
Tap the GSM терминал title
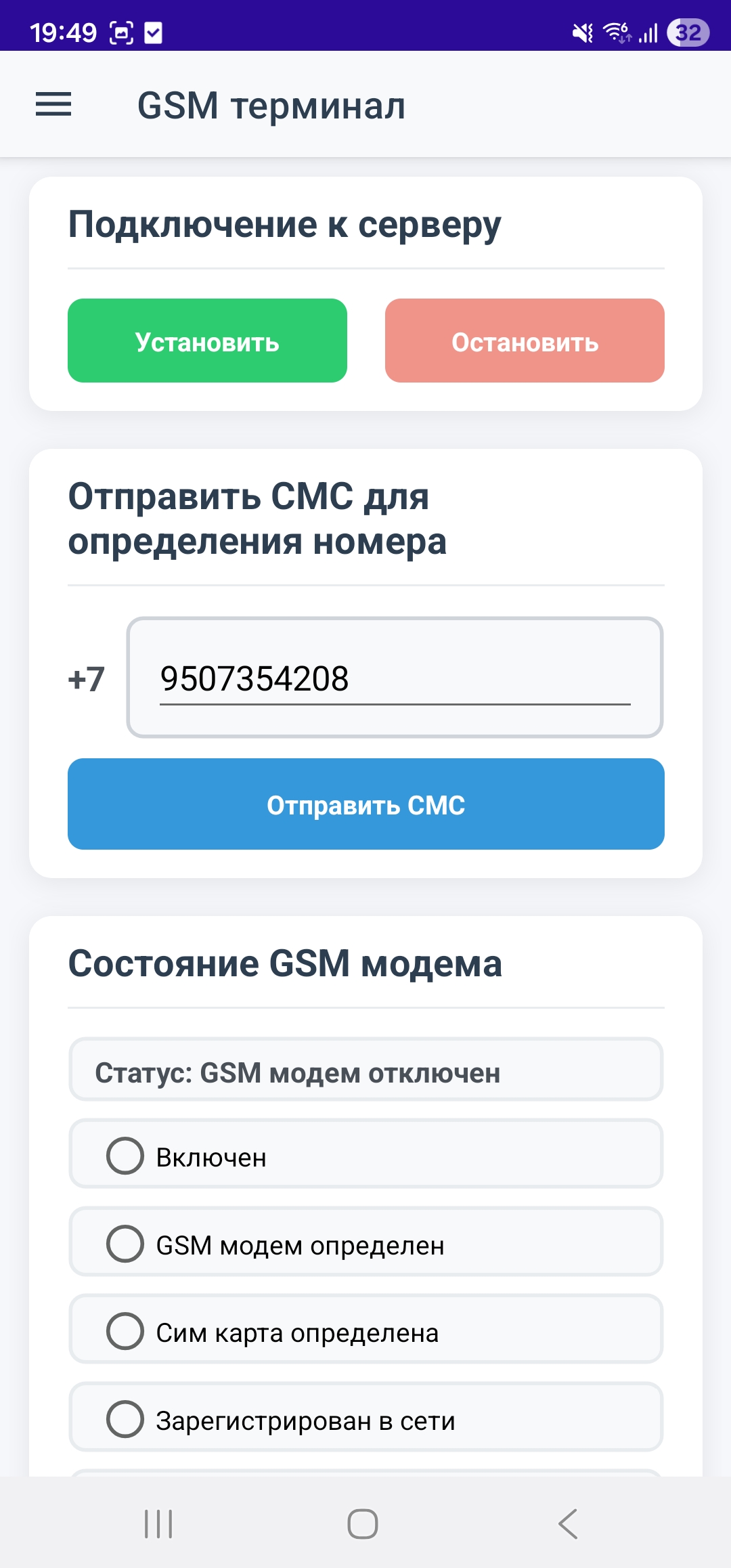click(x=271, y=106)
